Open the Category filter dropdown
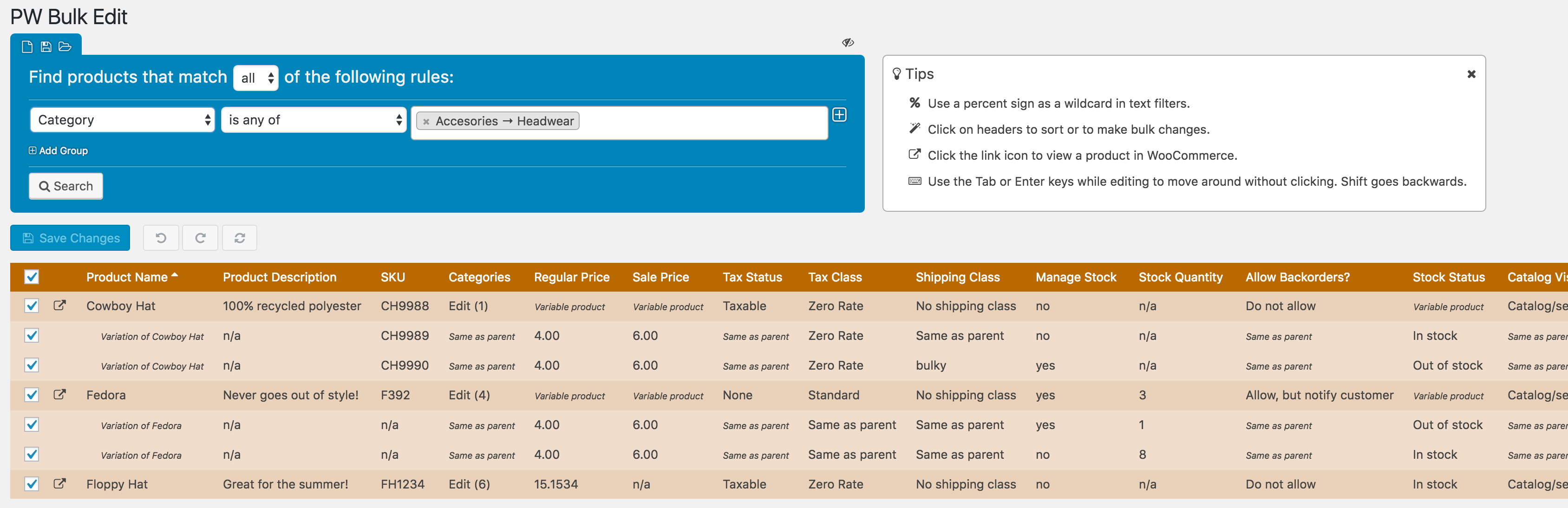1568x508 pixels. [120, 121]
